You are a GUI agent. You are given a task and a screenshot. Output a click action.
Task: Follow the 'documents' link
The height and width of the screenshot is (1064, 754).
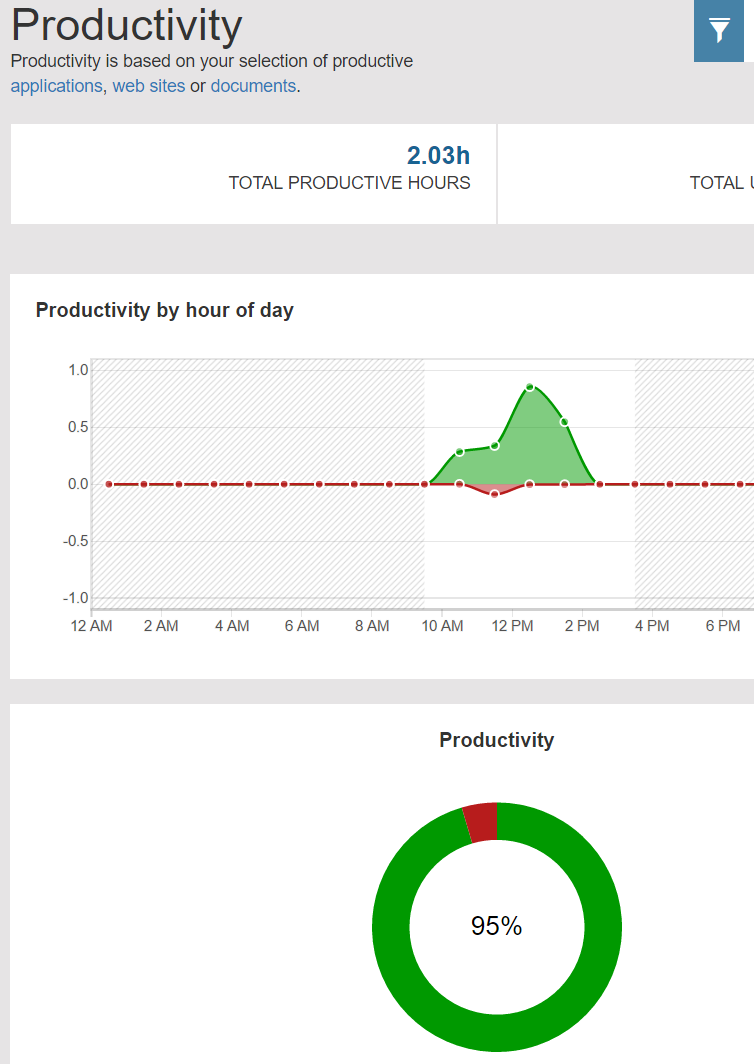[253, 86]
